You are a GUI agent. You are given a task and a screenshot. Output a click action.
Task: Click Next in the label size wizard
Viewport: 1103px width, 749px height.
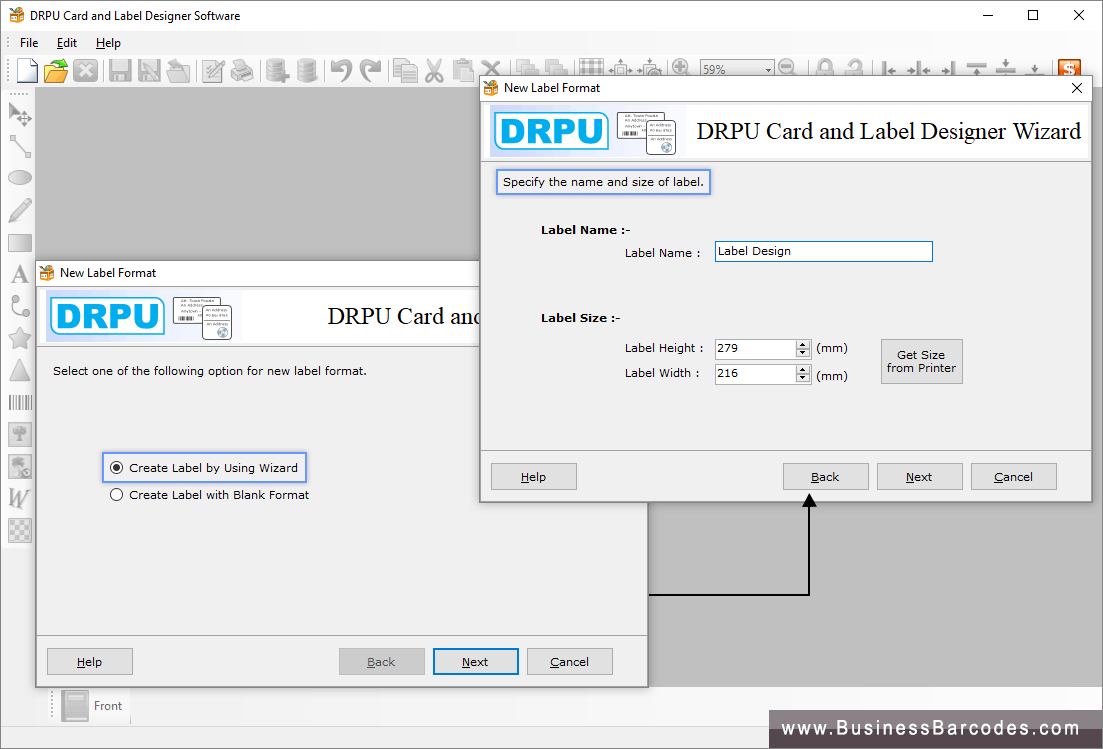[919, 477]
